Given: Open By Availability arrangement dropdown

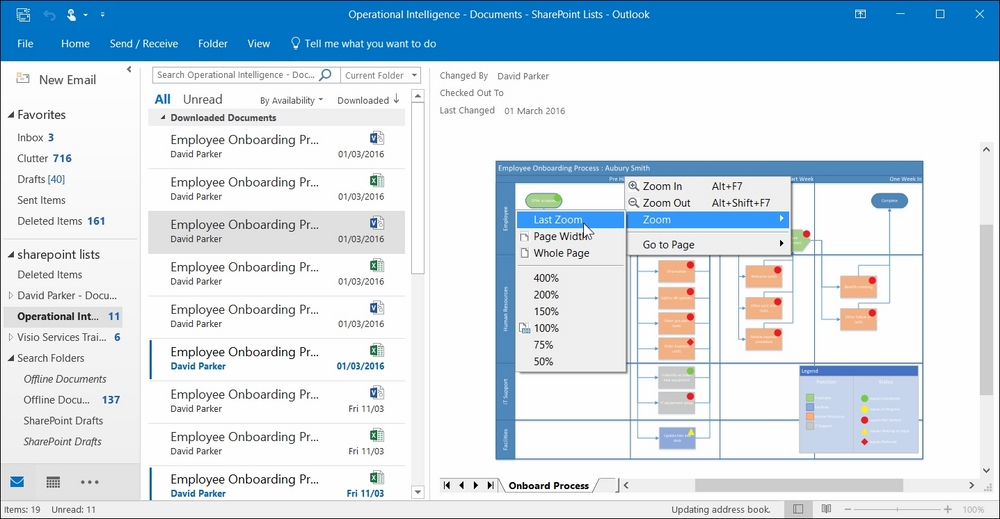Looking at the screenshot, I should [x=291, y=100].
